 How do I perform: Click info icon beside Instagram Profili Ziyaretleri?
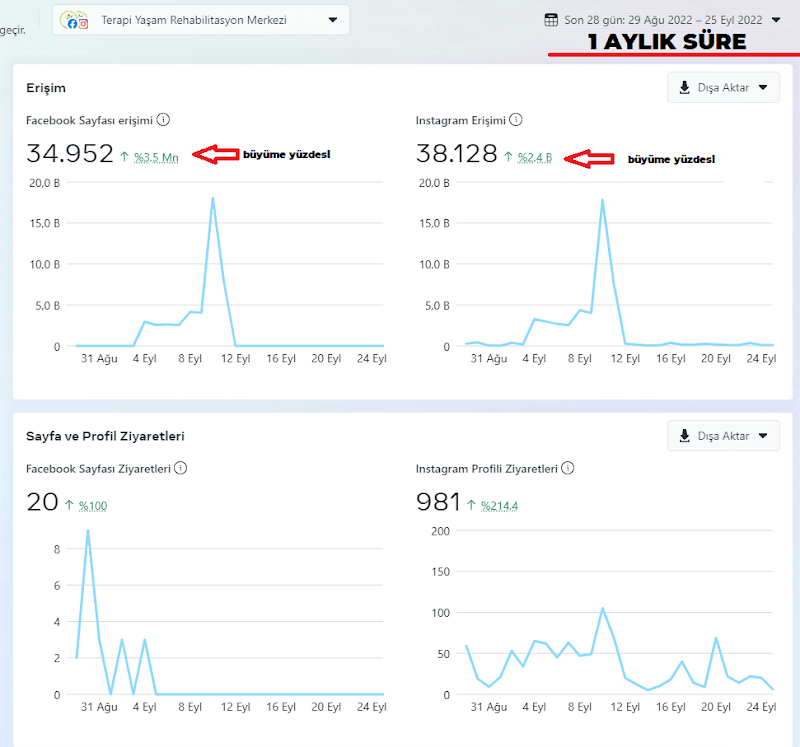pyautogui.click(x=567, y=468)
